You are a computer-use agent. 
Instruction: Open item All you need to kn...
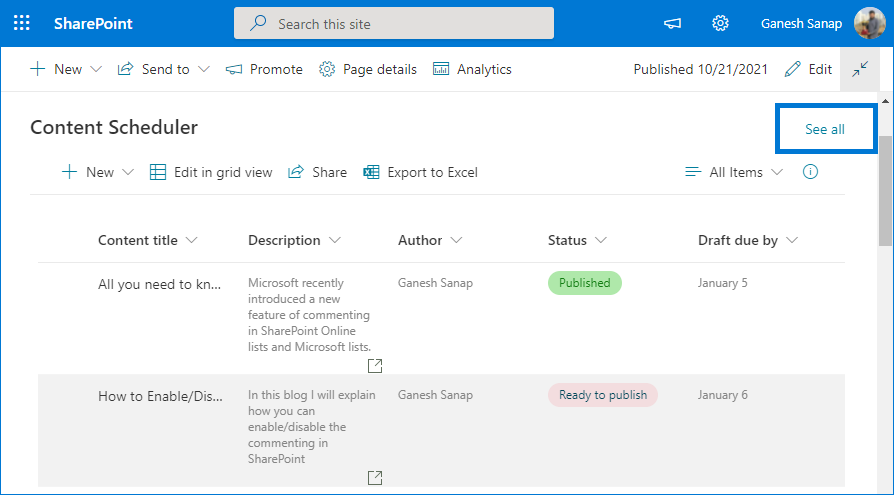click(x=160, y=284)
